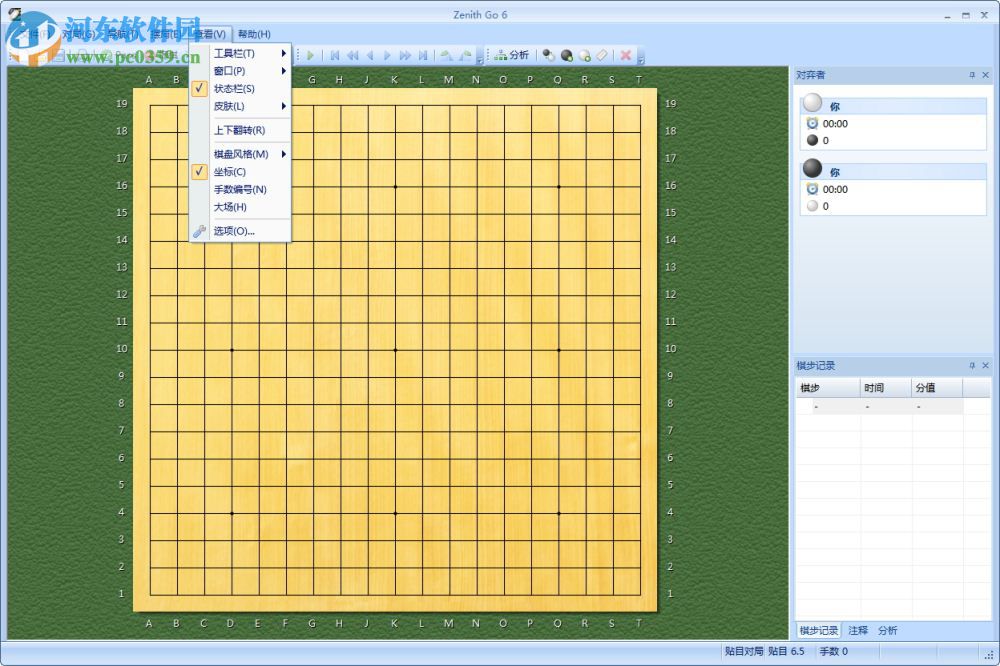Image resolution: width=1000 pixels, height=666 pixels.
Task: Skip to the first move icon
Action: point(336,55)
